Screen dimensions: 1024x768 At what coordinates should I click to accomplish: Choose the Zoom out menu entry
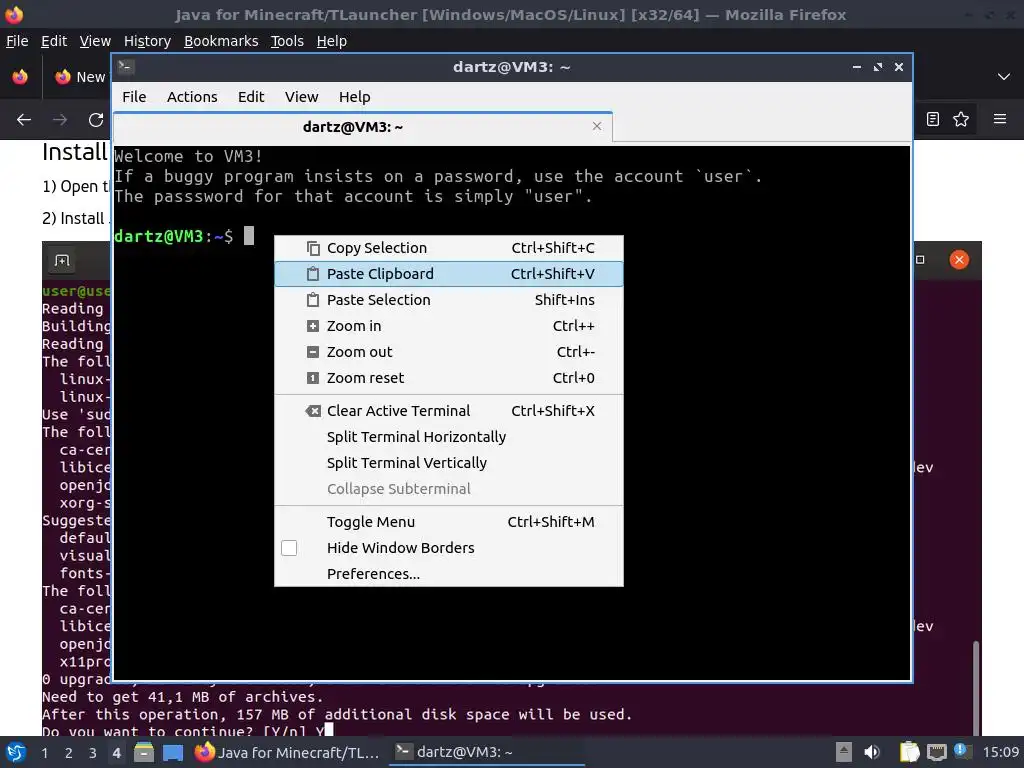[x=449, y=352]
